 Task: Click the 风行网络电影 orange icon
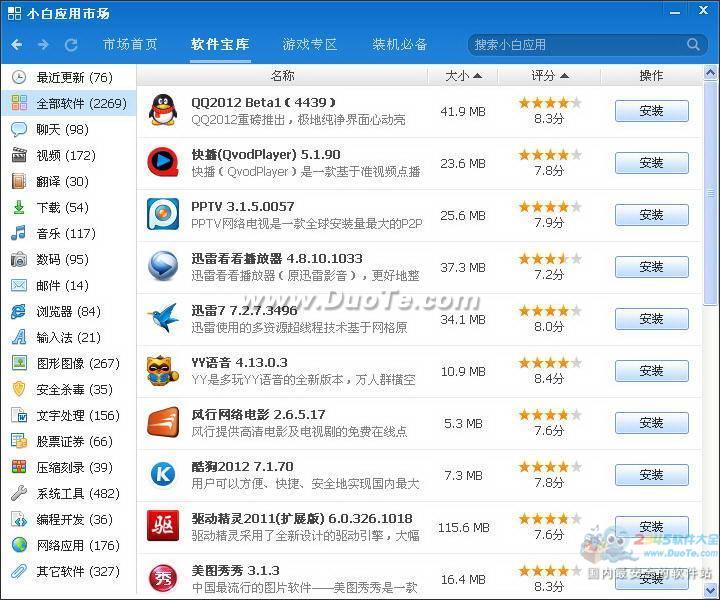(x=163, y=422)
